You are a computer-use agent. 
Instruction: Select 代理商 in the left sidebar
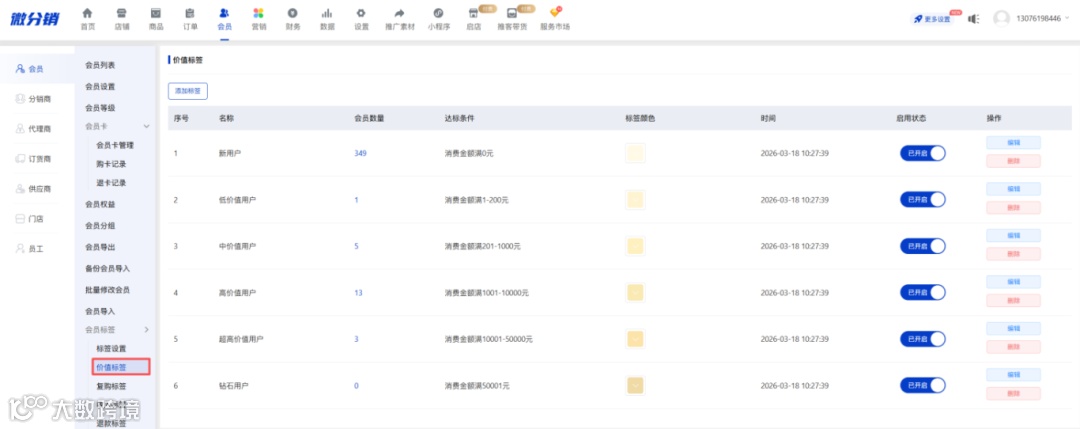pos(37,129)
